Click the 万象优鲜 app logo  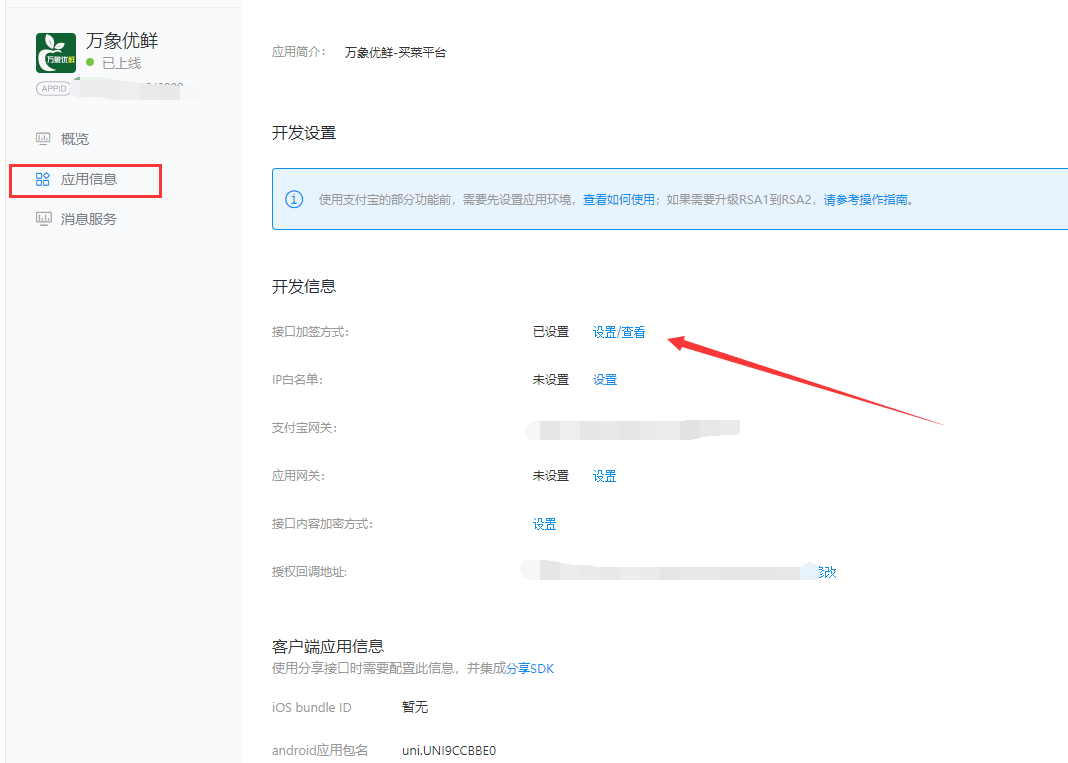pyautogui.click(x=56, y=52)
